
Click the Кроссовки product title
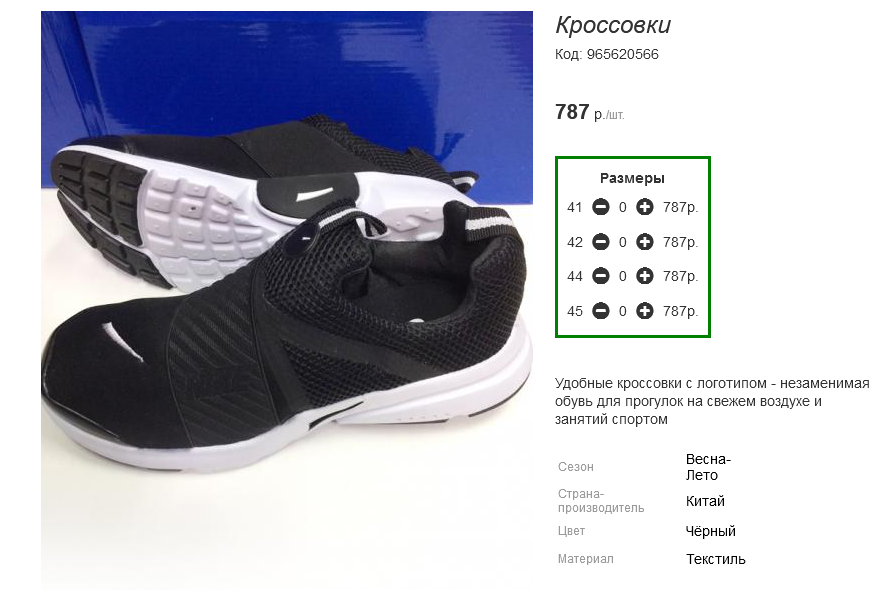[613, 25]
